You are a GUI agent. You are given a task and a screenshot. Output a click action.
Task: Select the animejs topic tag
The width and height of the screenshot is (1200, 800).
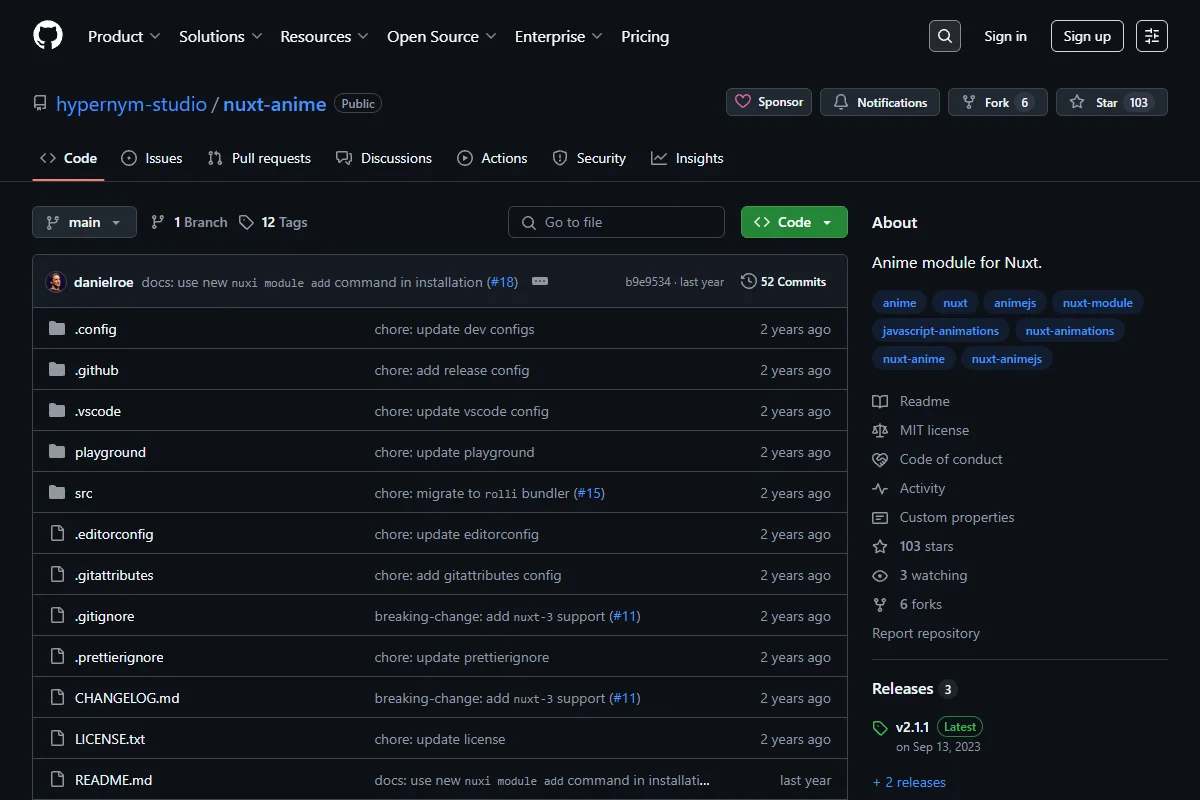click(x=1015, y=303)
